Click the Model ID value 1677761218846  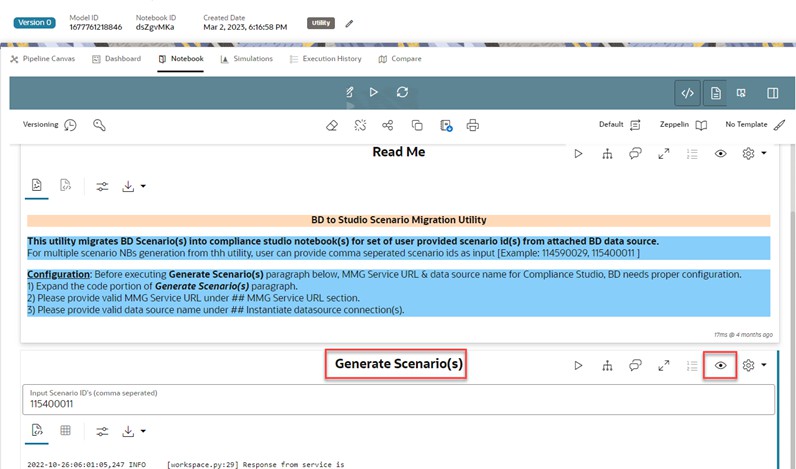(95, 27)
